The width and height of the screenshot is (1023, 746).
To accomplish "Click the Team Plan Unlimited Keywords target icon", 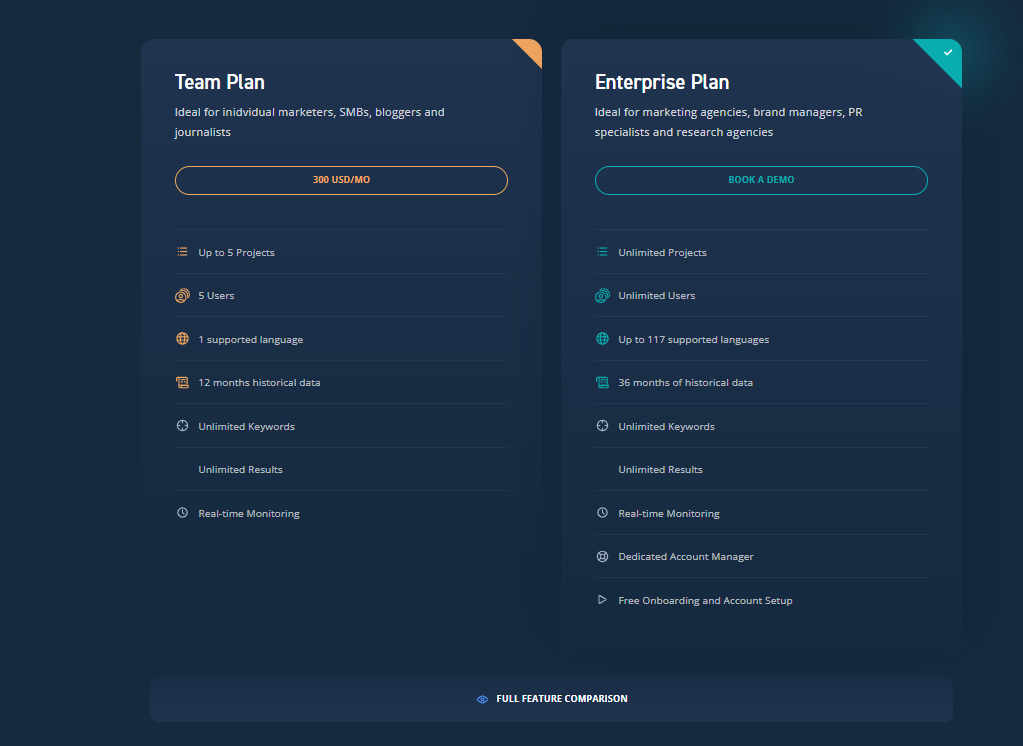I will click(x=183, y=426).
